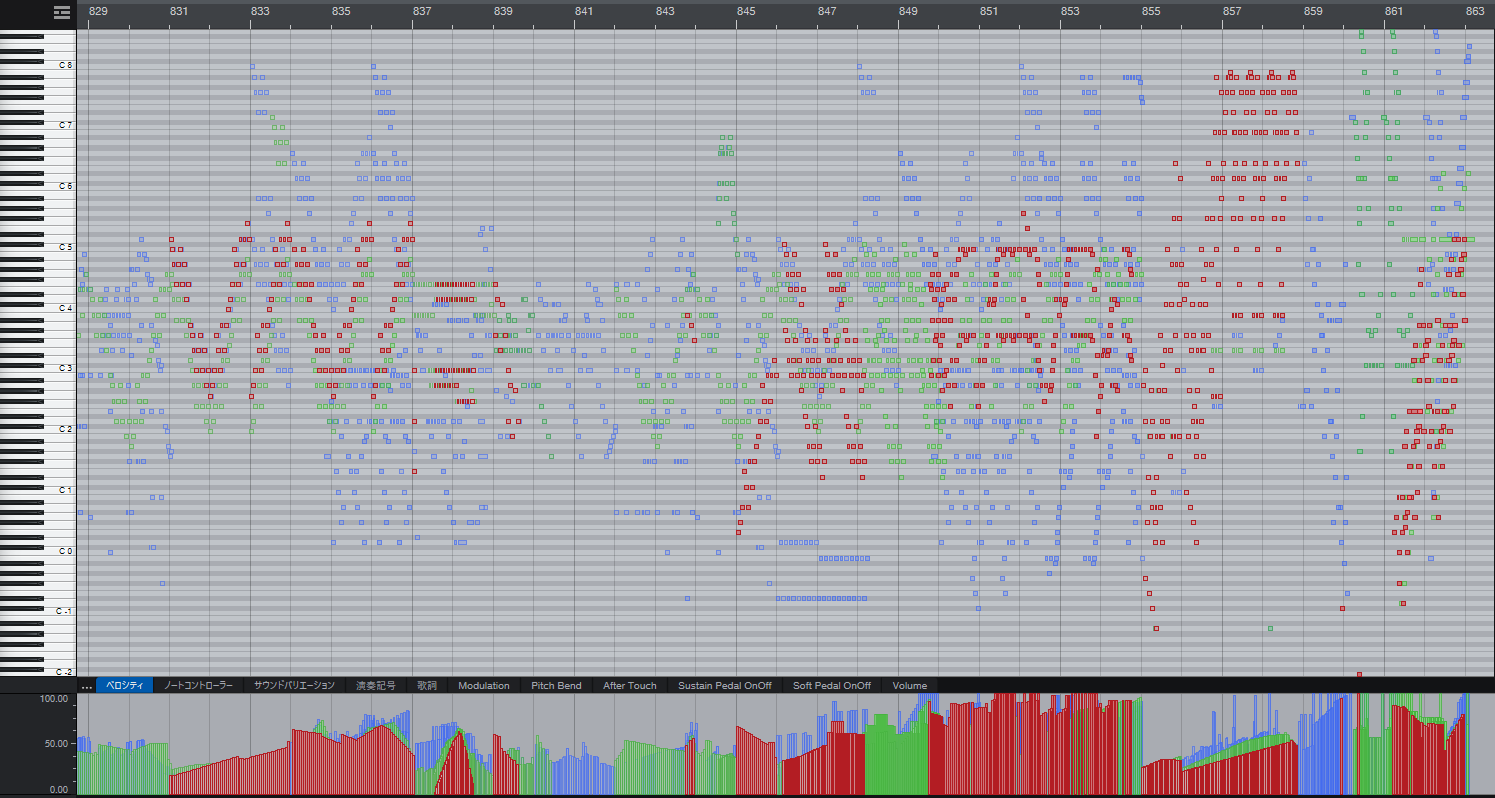Click measure 861 on the timeline ruler

[1392, 12]
